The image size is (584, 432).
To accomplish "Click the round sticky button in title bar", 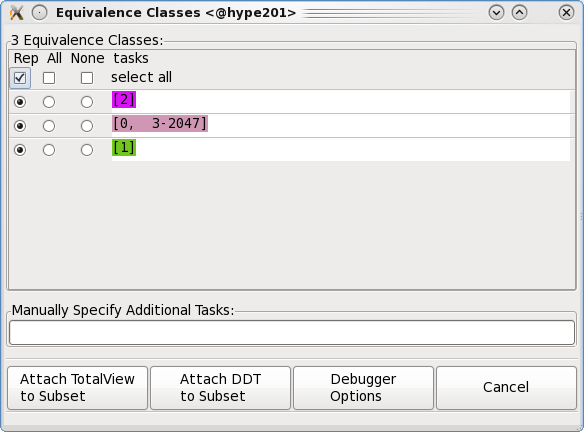I will tap(39, 13).
